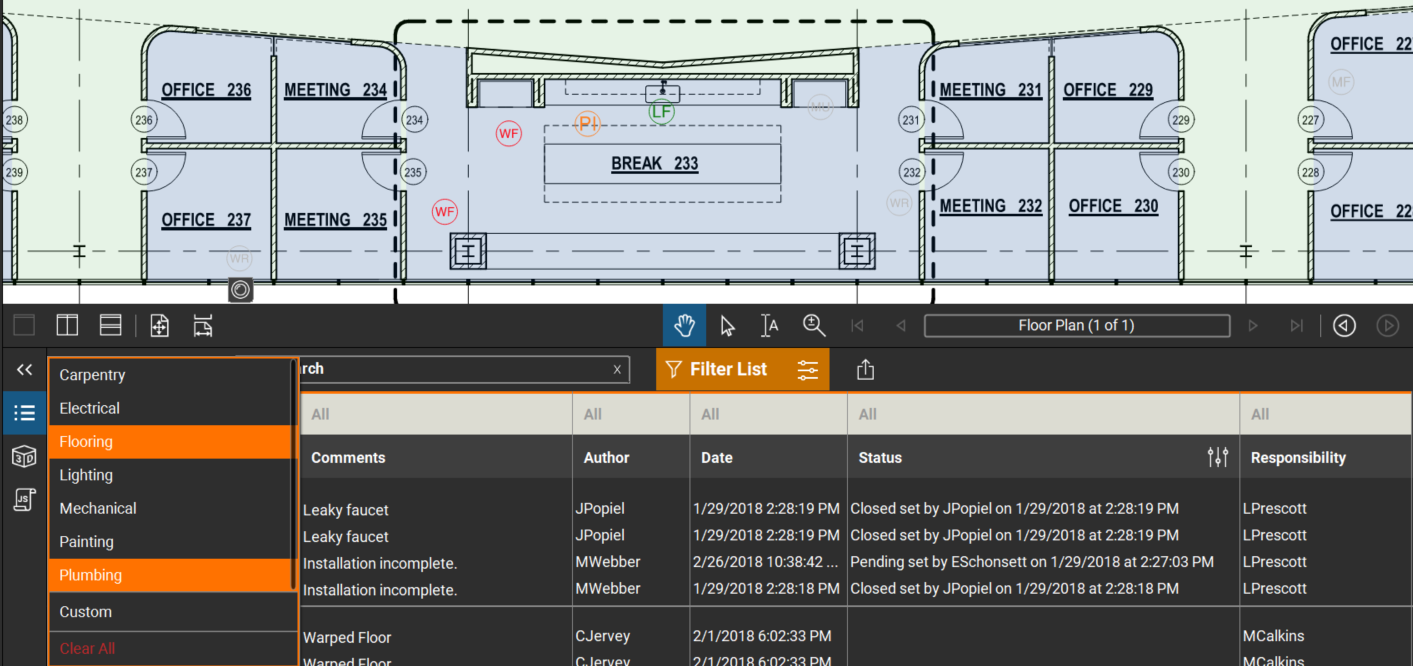Go to previous view button
Viewport: 1413px width, 666px height.
pos(1344,326)
